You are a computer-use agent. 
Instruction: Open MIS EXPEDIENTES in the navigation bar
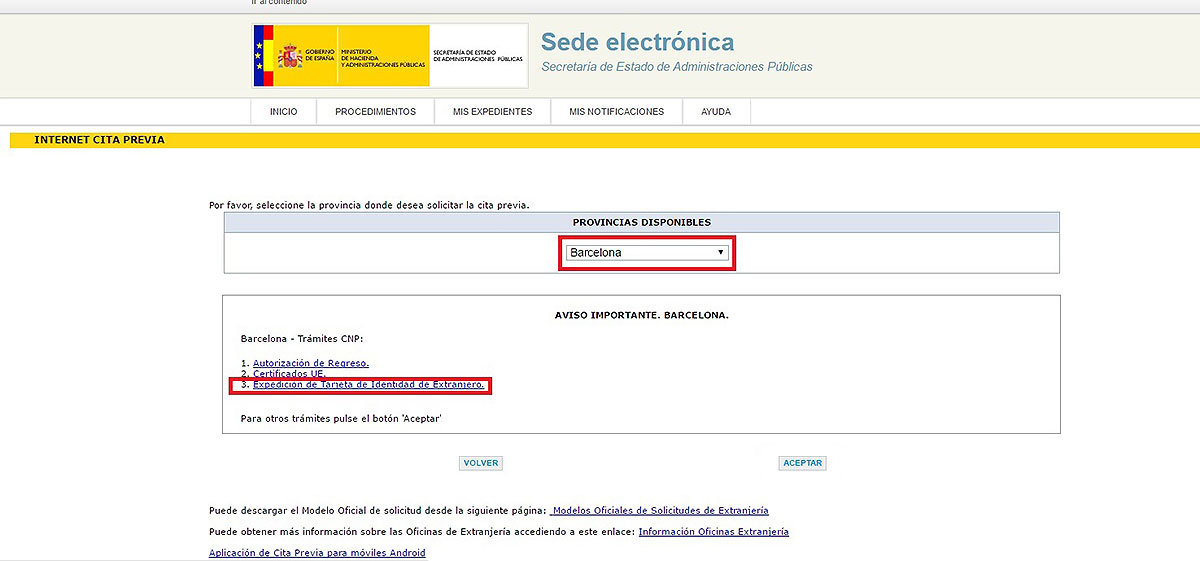[x=492, y=112]
